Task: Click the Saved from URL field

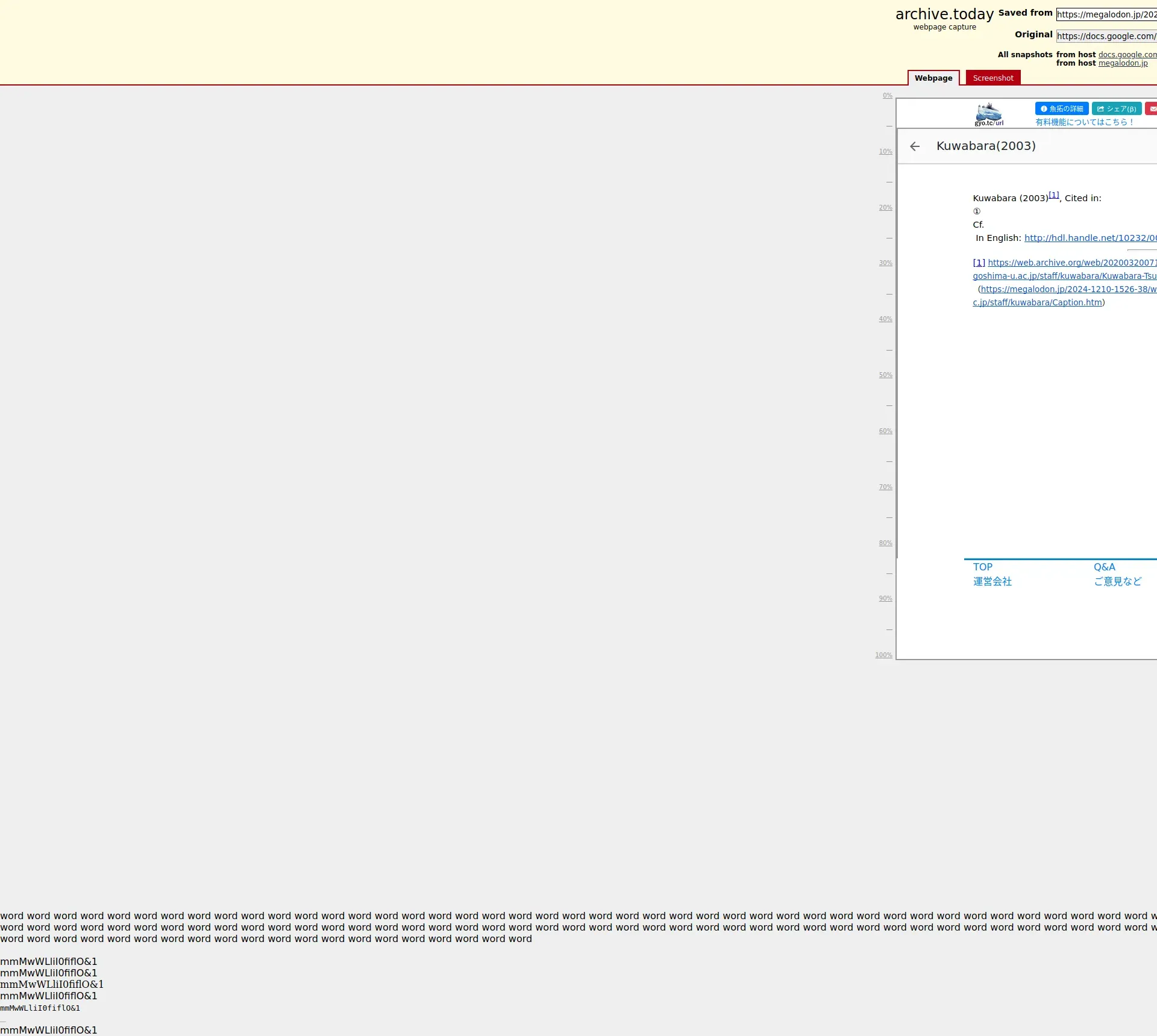Action: click(1106, 14)
